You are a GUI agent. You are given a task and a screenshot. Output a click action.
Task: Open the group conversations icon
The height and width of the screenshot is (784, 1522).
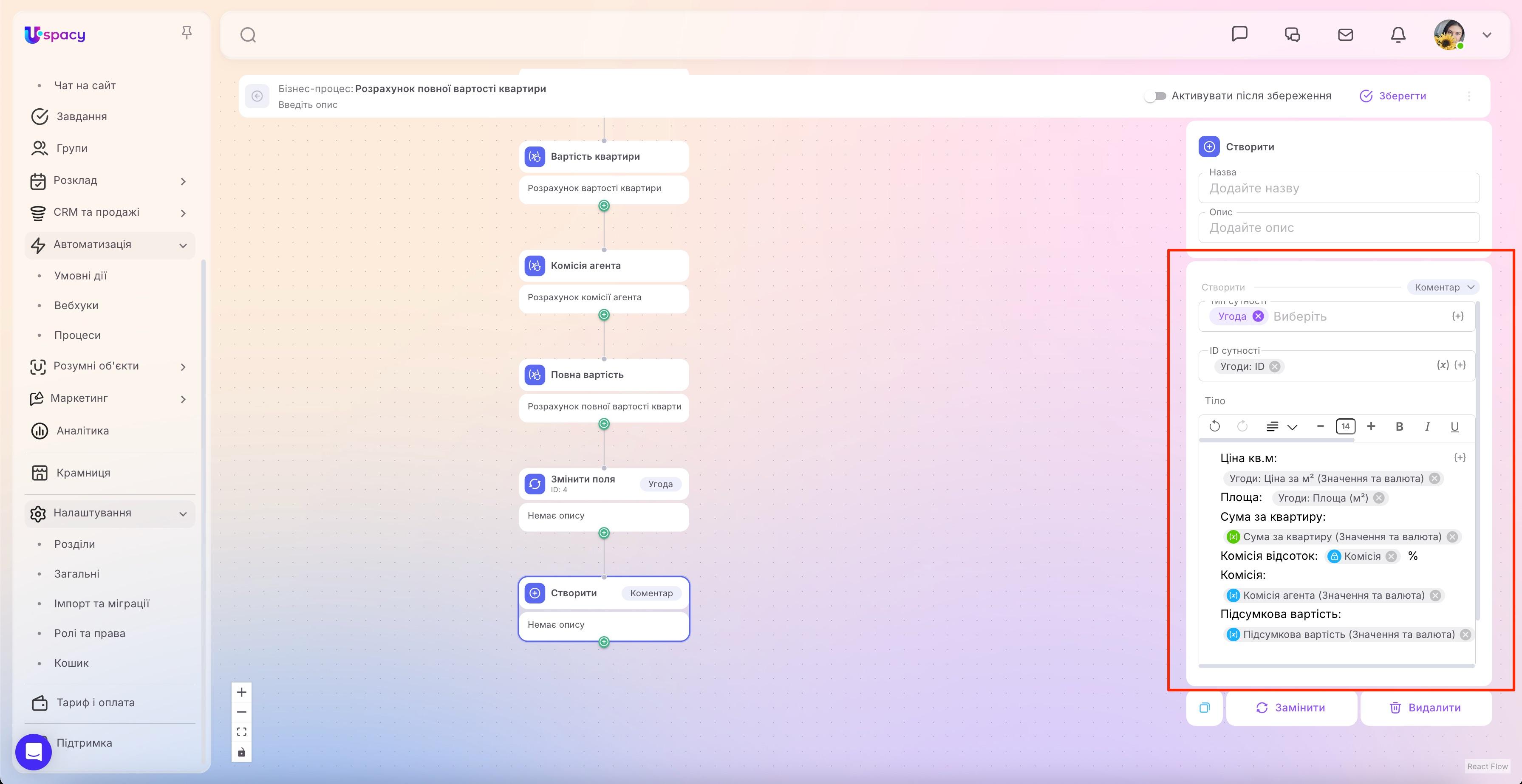pos(1292,35)
